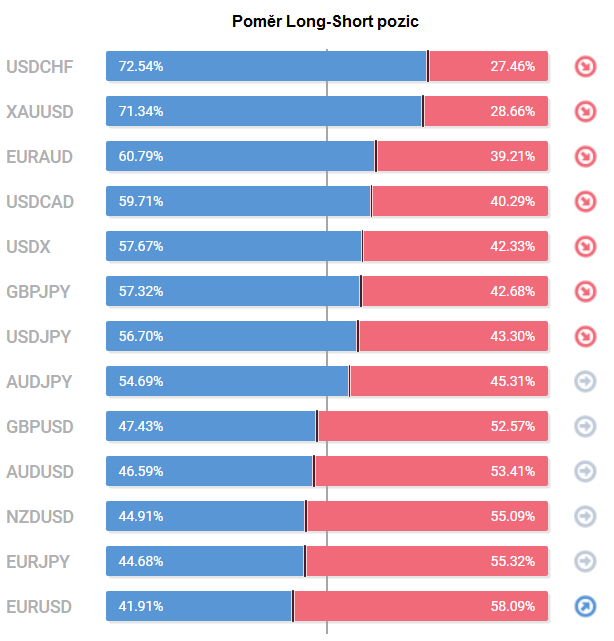Click the AUDUSD 53.41% short segment
The height and width of the screenshot is (641, 614).
430,471
